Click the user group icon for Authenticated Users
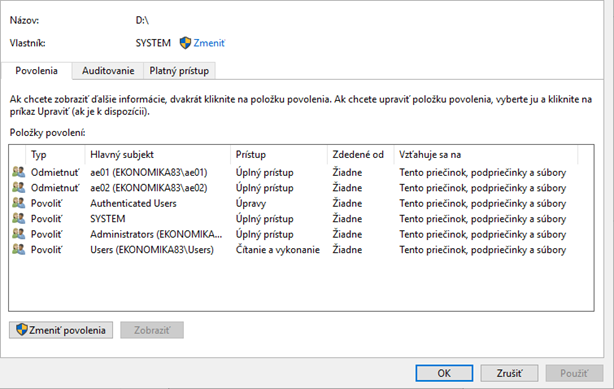 pyautogui.click(x=18, y=203)
